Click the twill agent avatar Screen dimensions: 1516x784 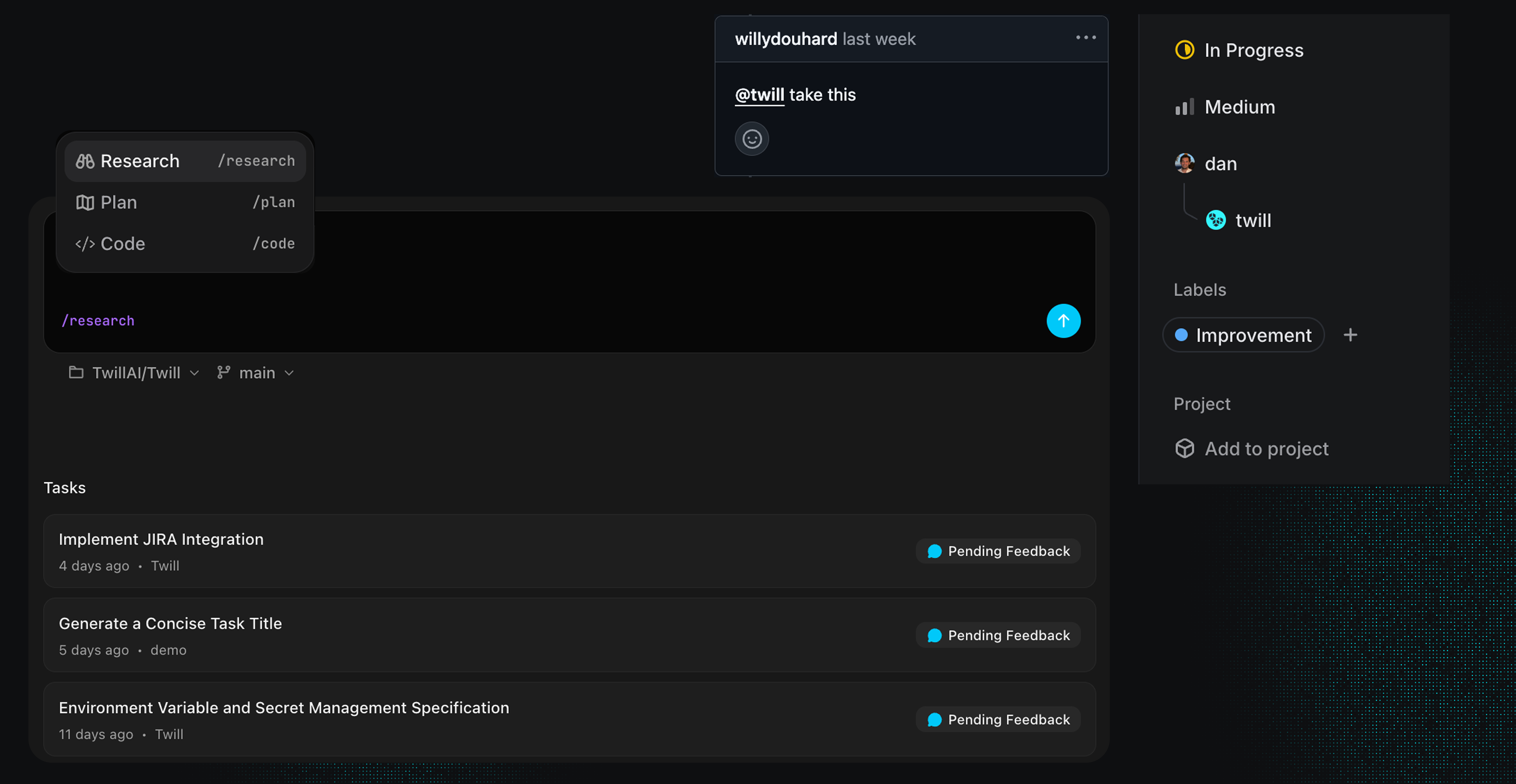1215,220
